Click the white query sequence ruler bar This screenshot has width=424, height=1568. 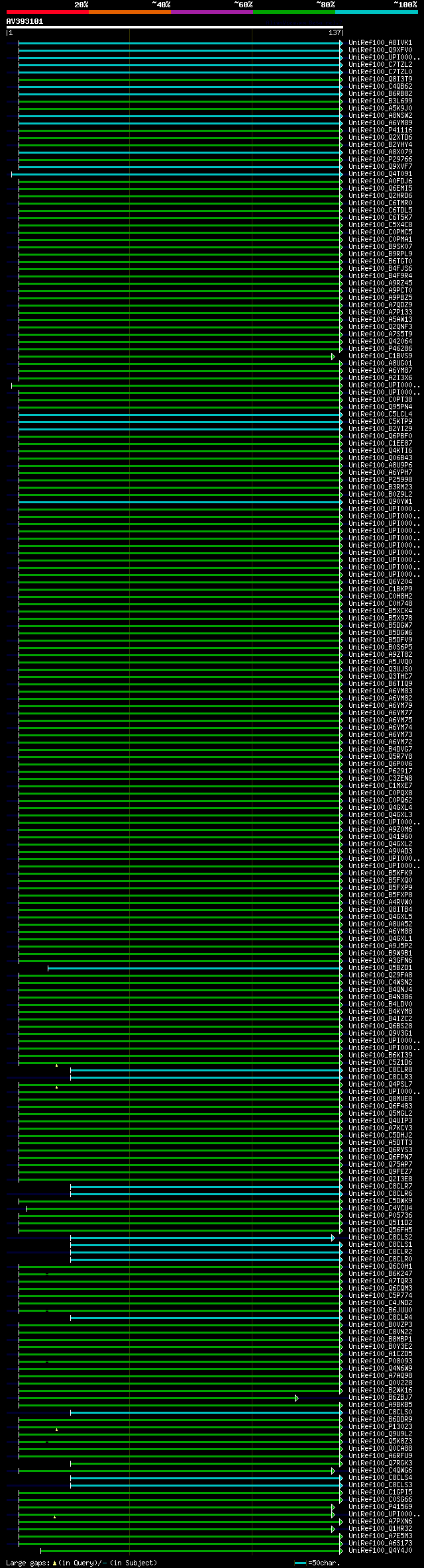[175, 27]
